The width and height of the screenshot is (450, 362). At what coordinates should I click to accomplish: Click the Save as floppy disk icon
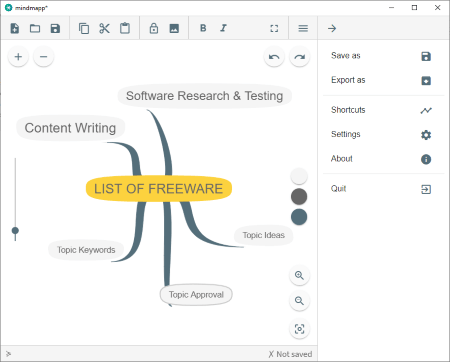pos(426,56)
